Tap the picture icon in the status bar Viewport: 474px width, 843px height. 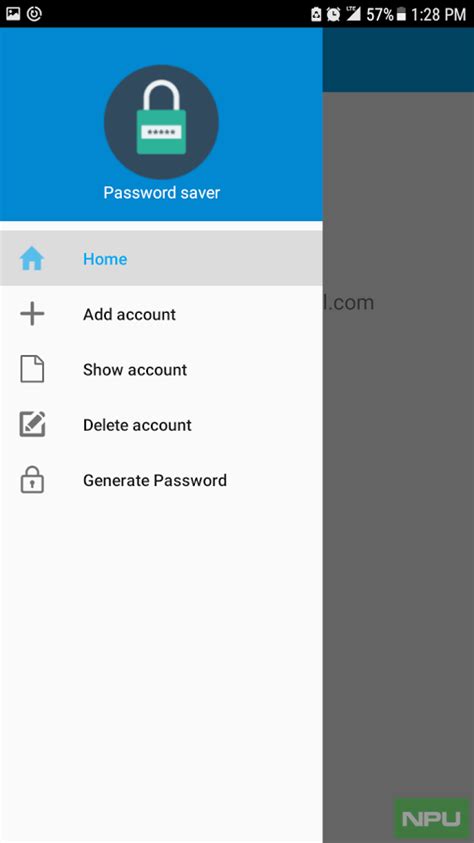click(x=13, y=13)
